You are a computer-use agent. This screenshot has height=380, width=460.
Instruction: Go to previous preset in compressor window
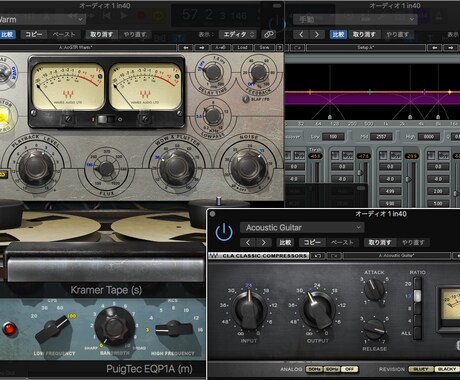pos(248,242)
